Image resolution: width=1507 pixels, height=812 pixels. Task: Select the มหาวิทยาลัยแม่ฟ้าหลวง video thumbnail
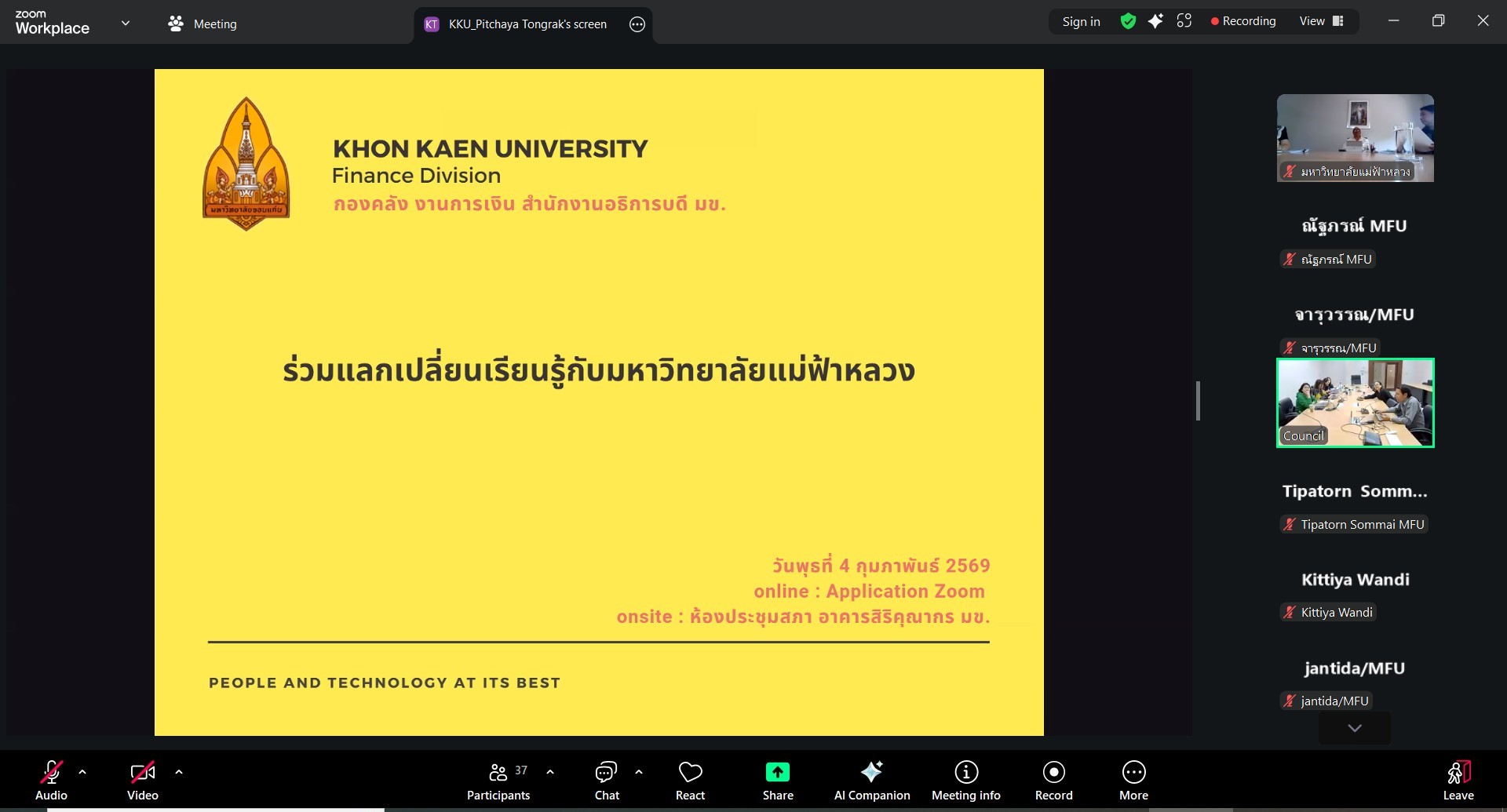tap(1356, 138)
